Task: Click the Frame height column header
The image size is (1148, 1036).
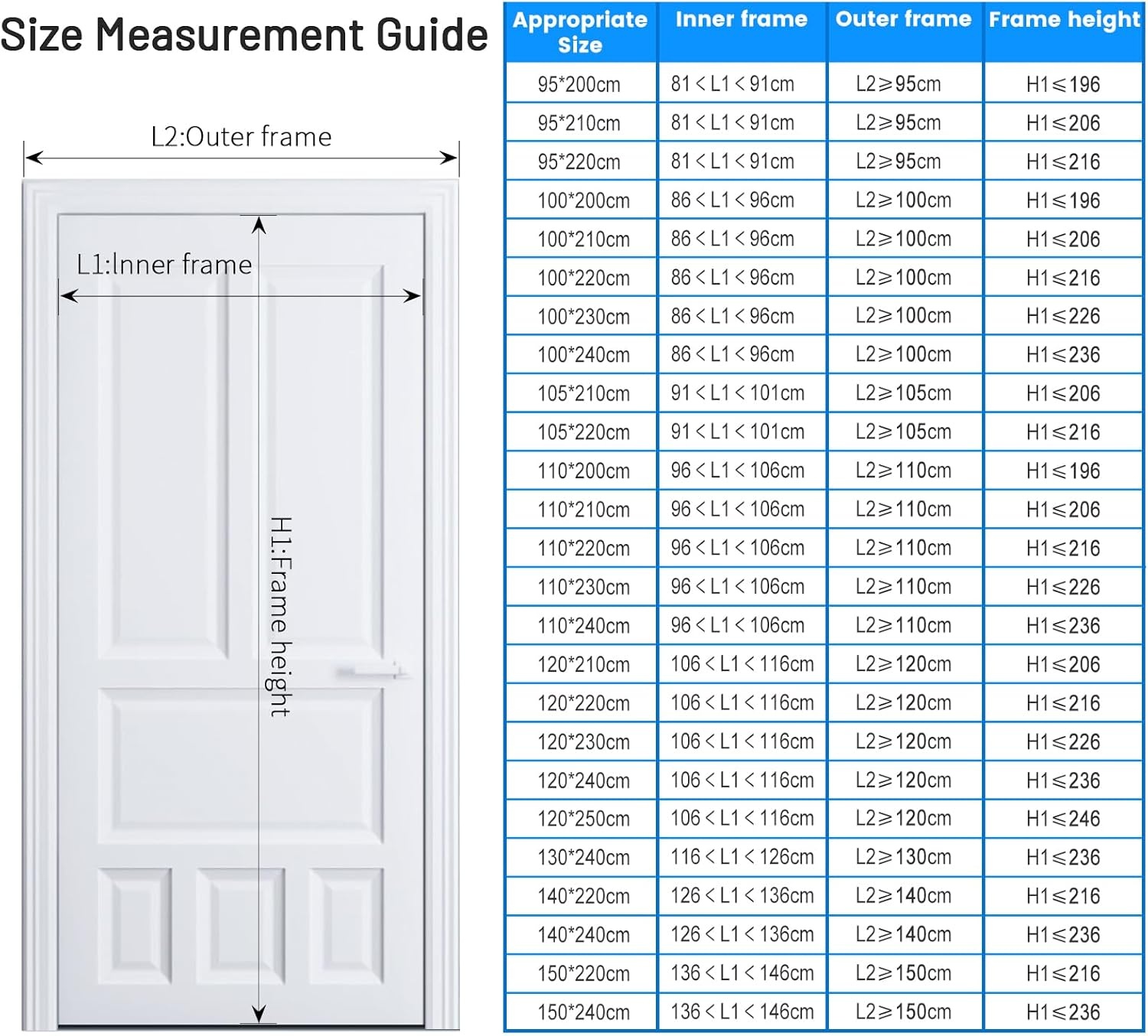Action: pyautogui.click(x=1064, y=20)
